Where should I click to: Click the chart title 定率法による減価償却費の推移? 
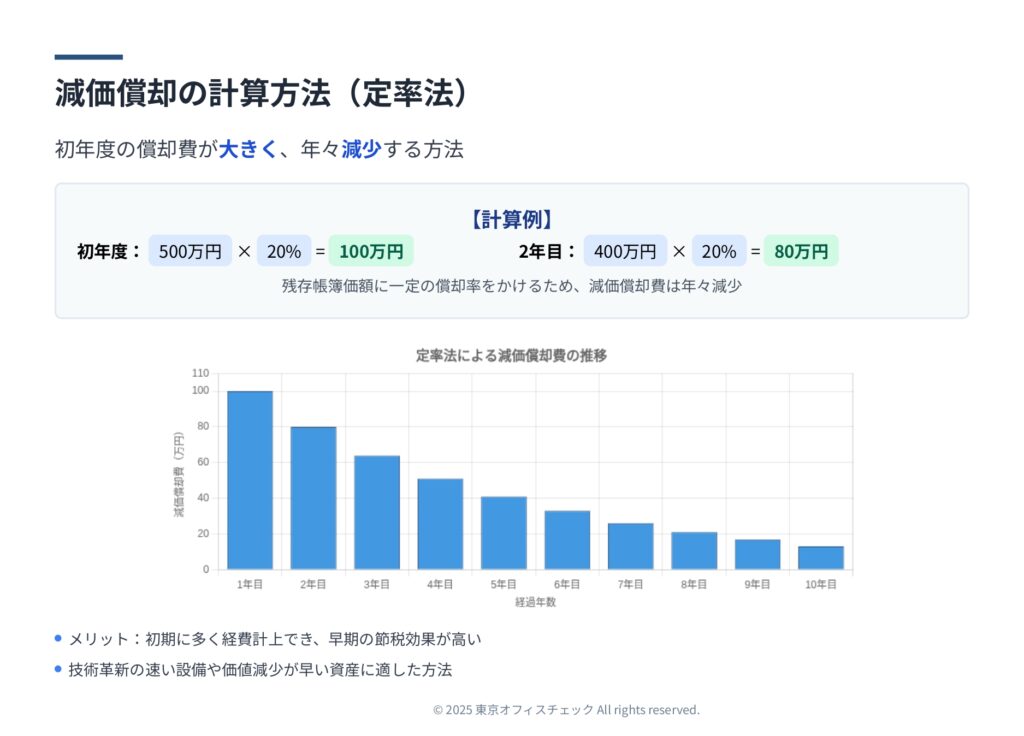(x=511, y=356)
